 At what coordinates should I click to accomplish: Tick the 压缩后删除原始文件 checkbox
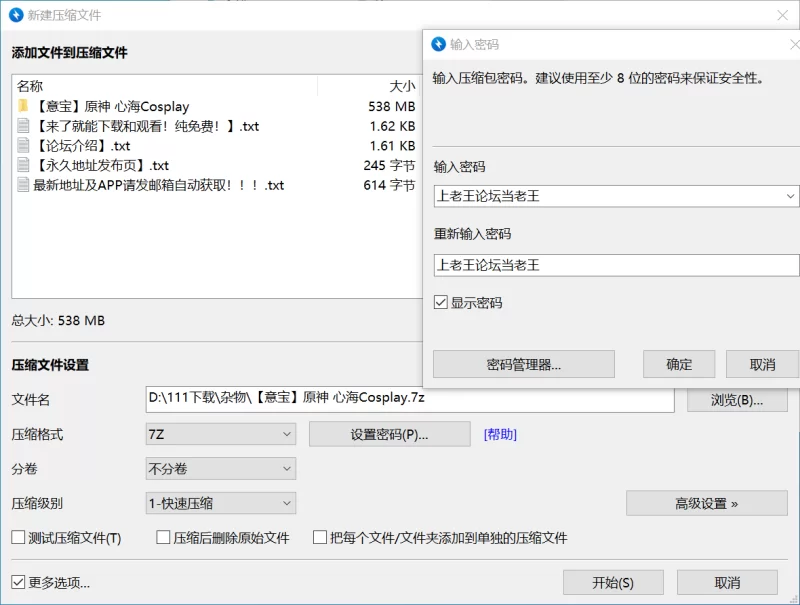(163, 538)
